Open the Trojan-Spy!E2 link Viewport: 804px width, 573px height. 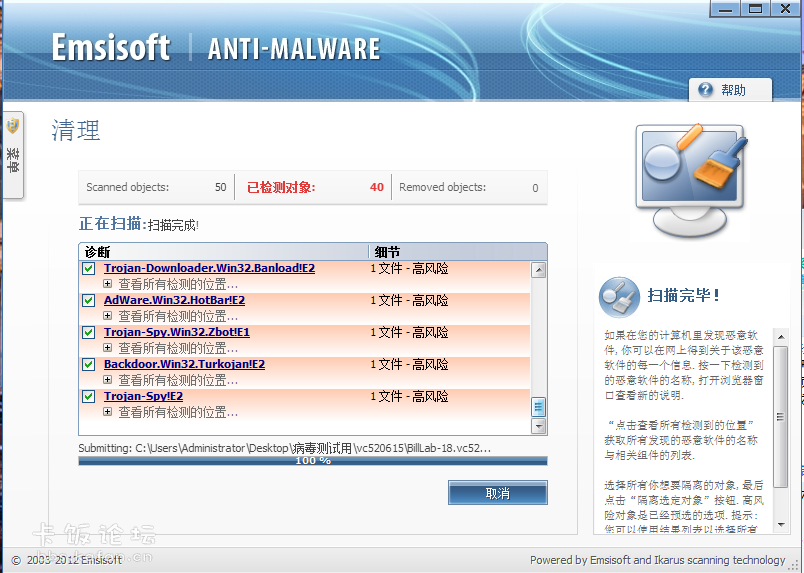[144, 396]
